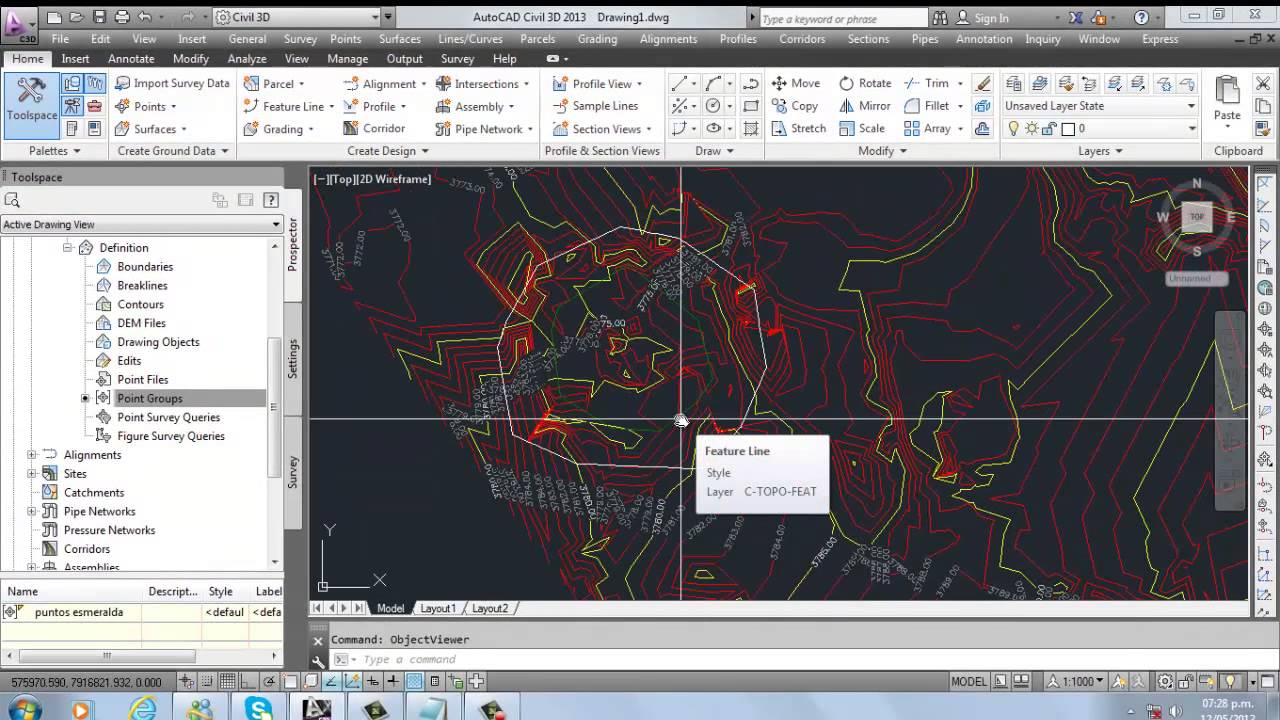Open the Survey vertical tab
1280x720 pixels.
[293, 472]
